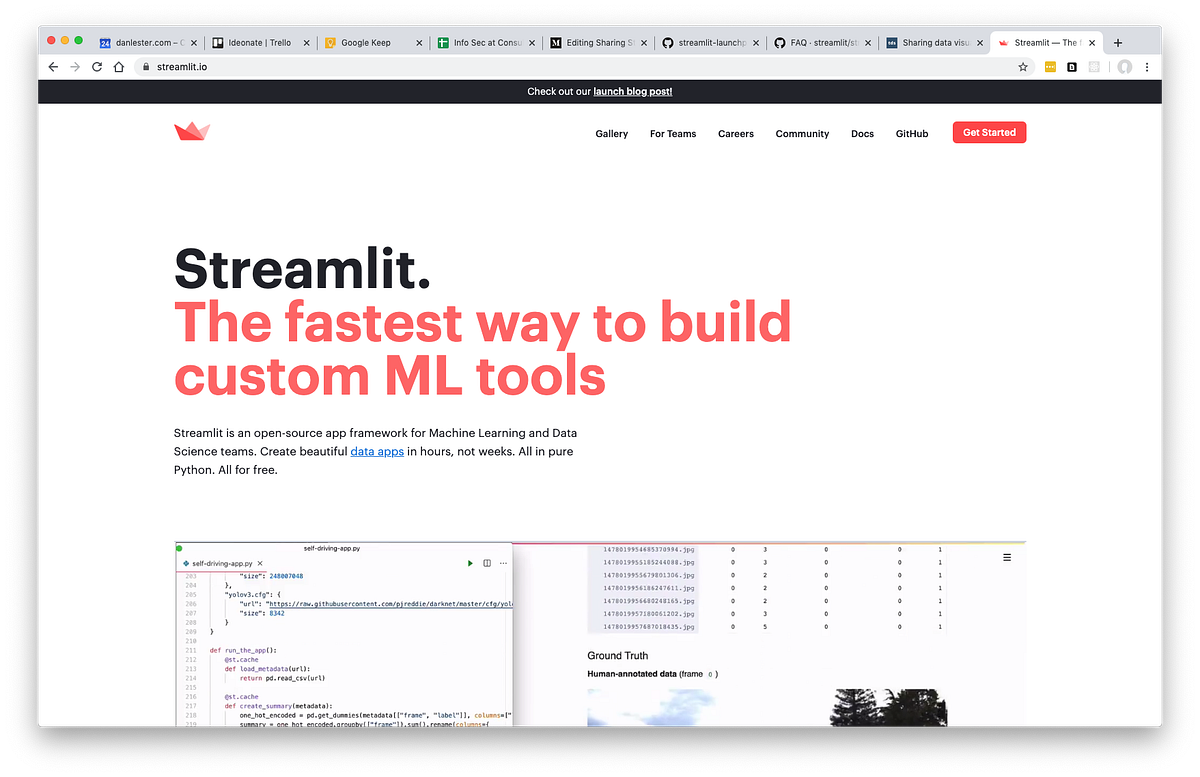Open the Chrome three-dot menu
Screen dimensions: 1200x777
click(x=1147, y=66)
